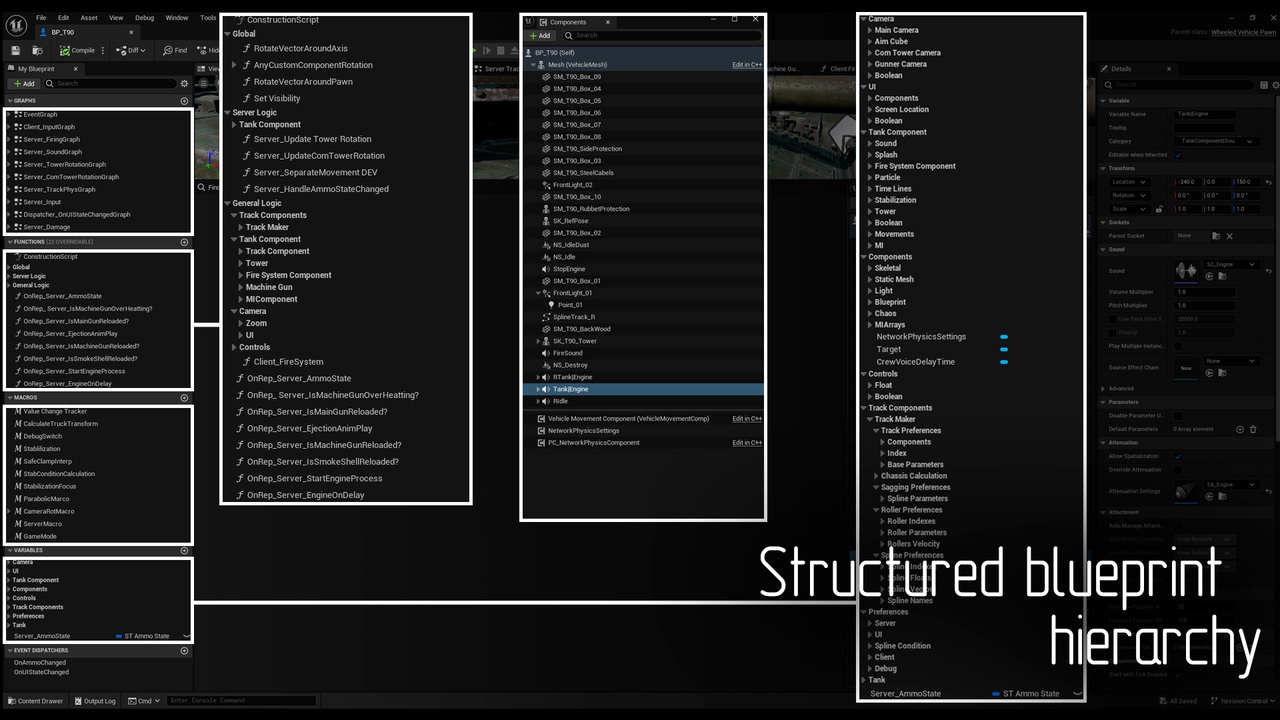Open the Edit menu
The width and height of the screenshot is (1280, 720).
pos(63,18)
